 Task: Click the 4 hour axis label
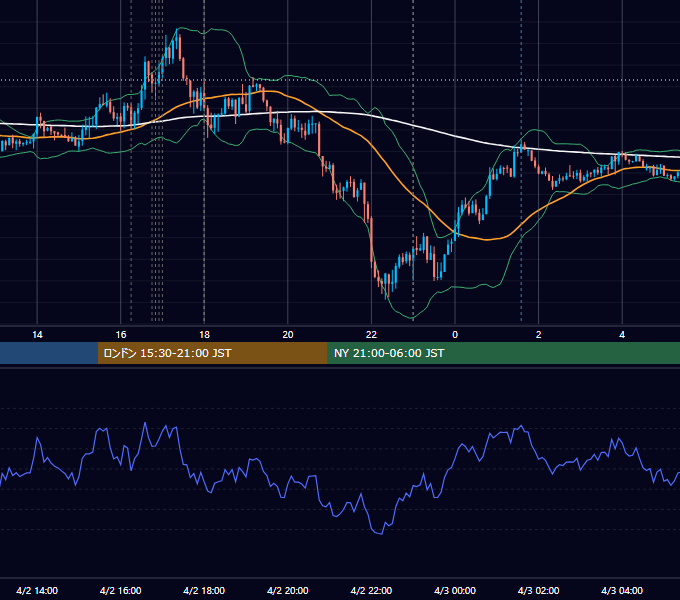(x=622, y=335)
